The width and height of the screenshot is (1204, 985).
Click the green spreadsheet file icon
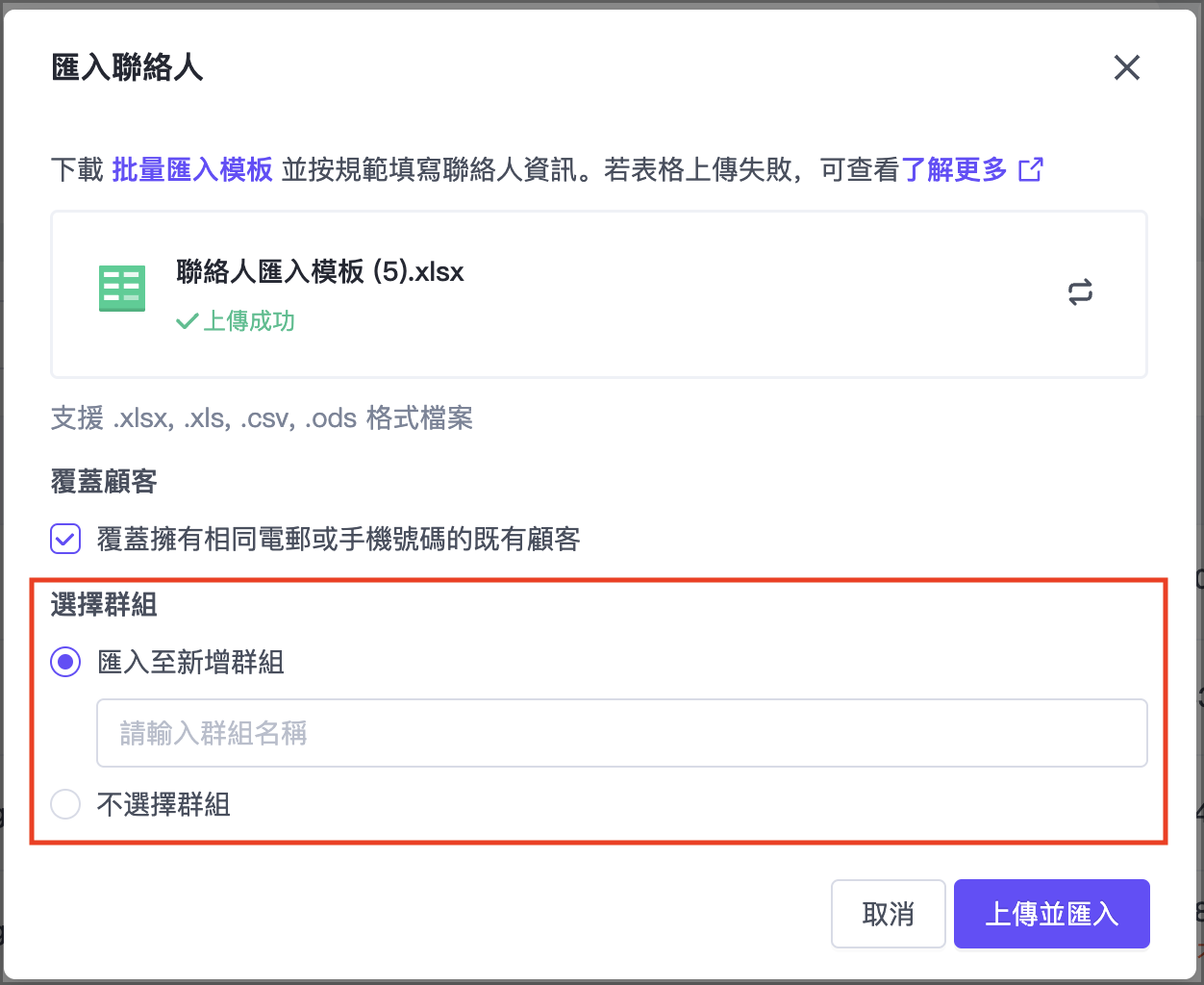[x=122, y=289]
